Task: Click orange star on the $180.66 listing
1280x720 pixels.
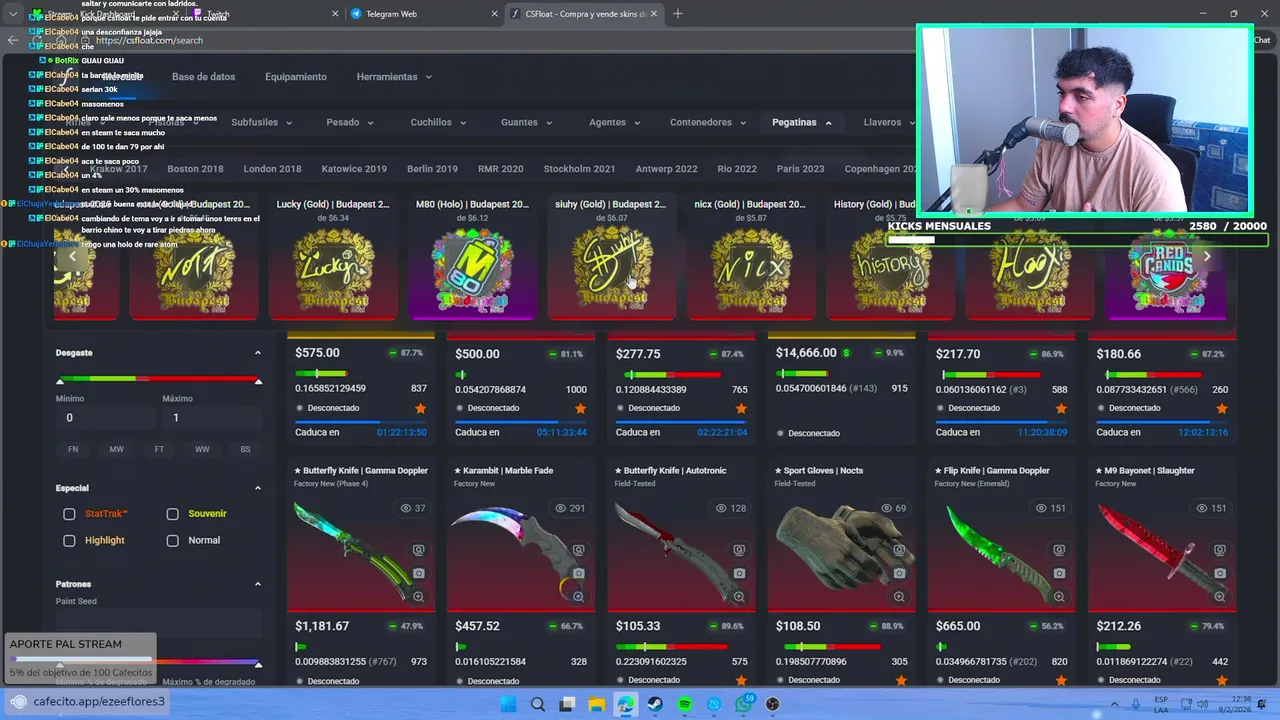Action: pyautogui.click(x=1221, y=408)
